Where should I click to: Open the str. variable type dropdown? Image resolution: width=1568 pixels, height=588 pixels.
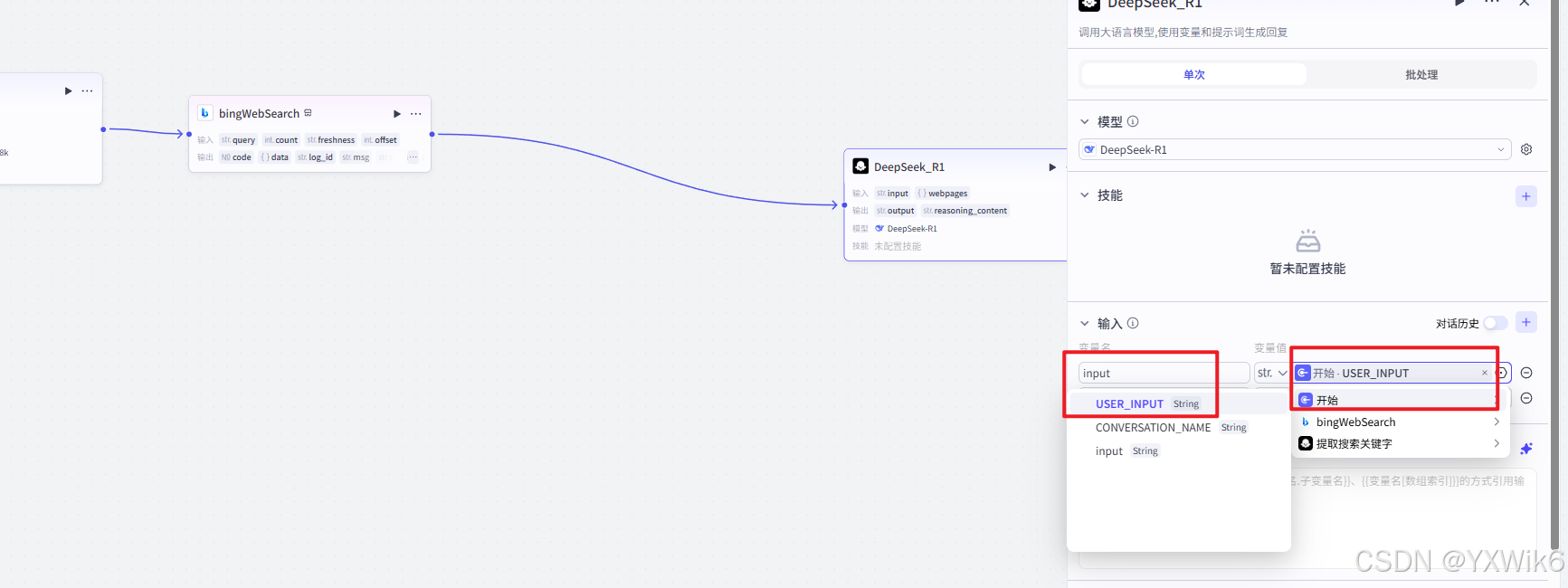[1272, 373]
